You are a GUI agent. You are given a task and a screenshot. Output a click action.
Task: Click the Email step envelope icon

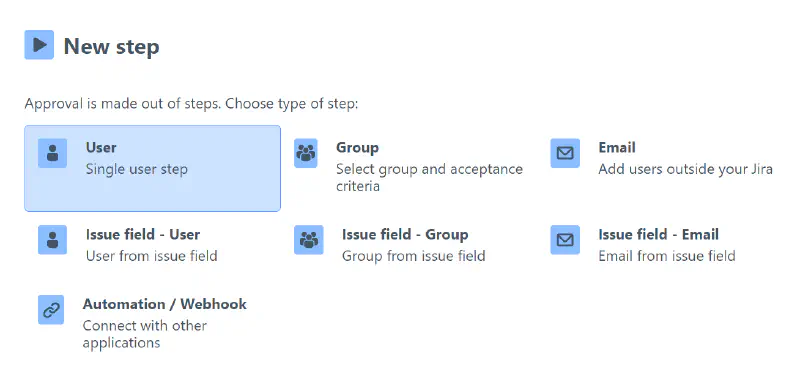[x=565, y=153]
